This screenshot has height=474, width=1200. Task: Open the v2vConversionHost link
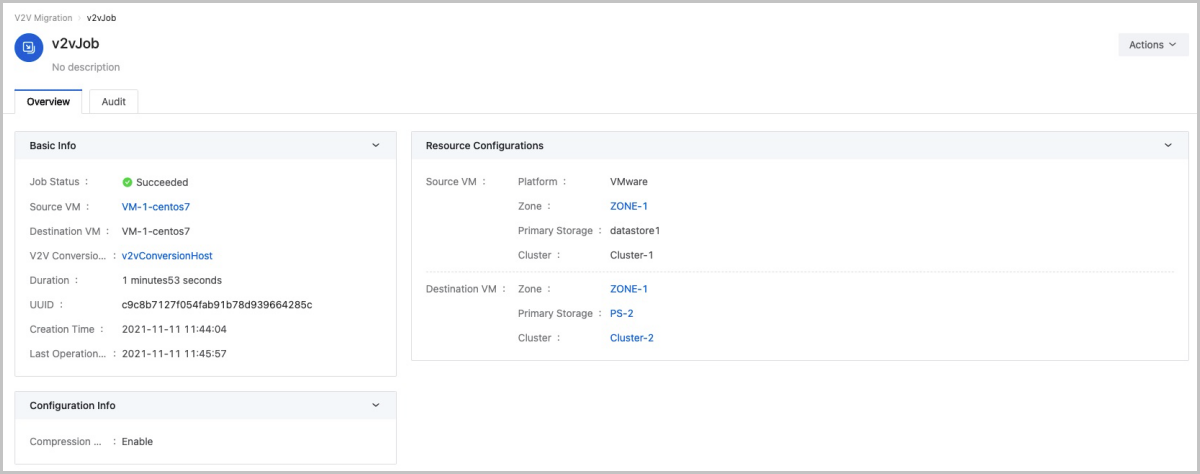point(167,256)
